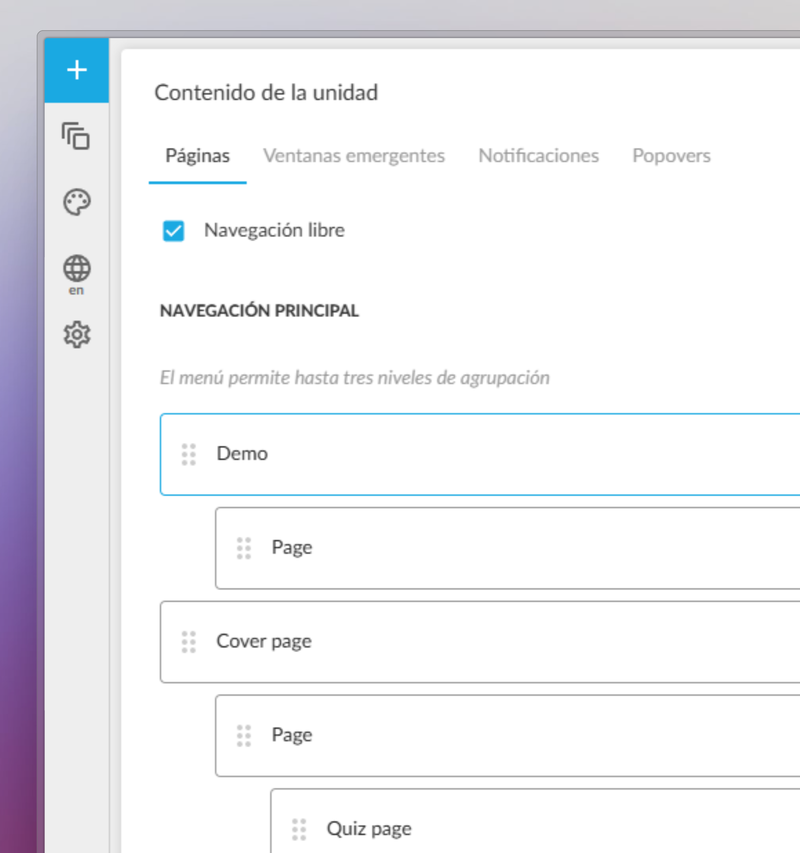Switch to the Notificaciones tab

[538, 156]
